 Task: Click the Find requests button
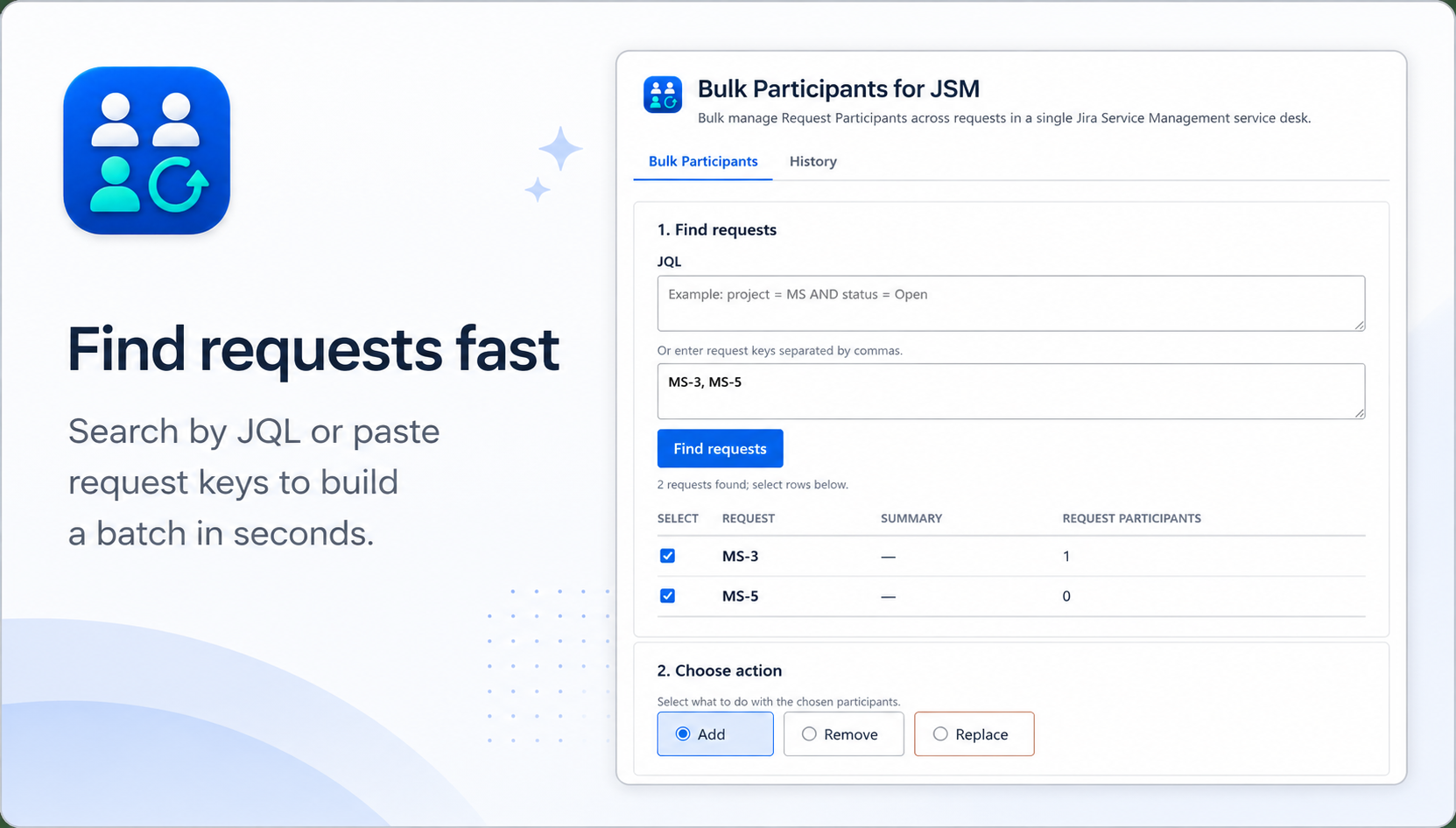(x=720, y=448)
